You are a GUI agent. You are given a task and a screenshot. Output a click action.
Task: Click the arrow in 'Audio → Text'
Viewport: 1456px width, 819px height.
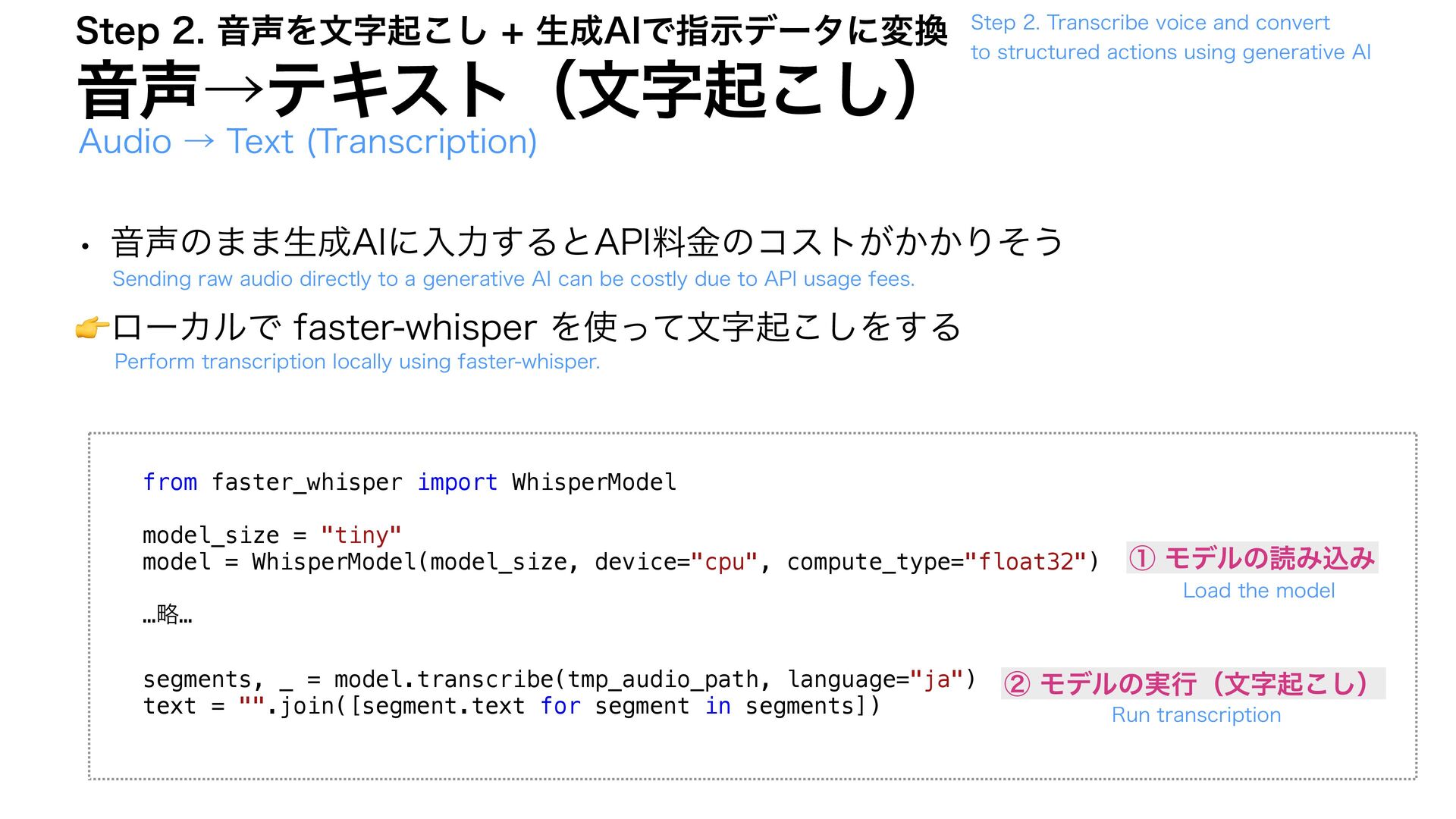[x=199, y=142]
